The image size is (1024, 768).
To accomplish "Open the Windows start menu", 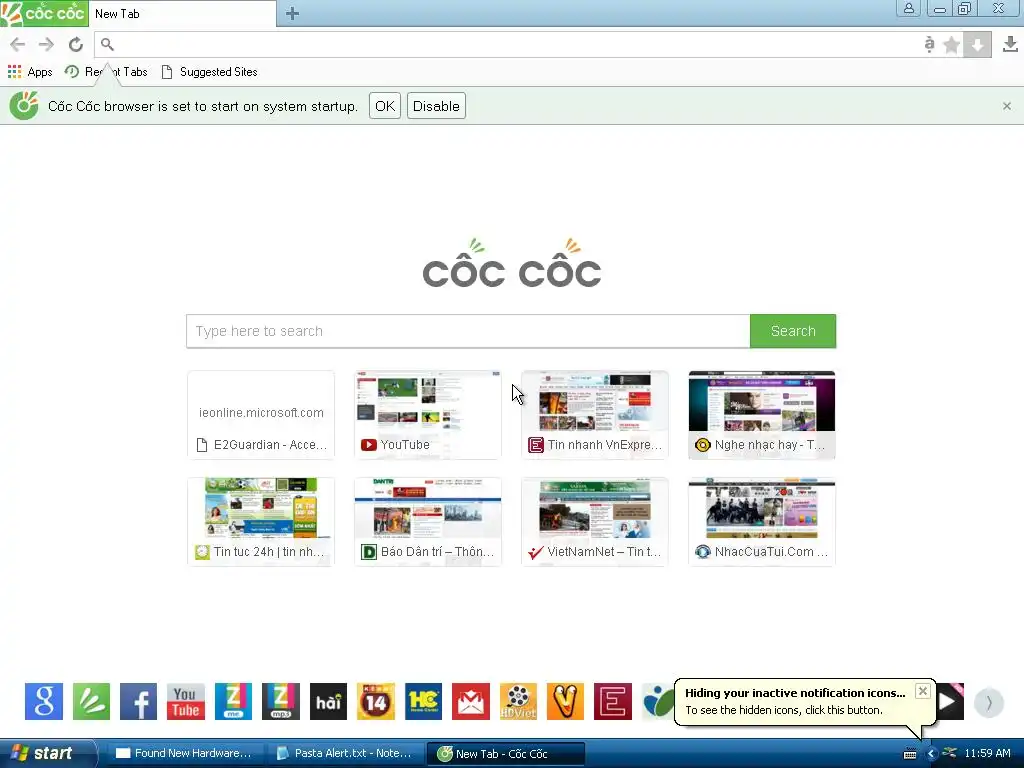I will (x=48, y=753).
